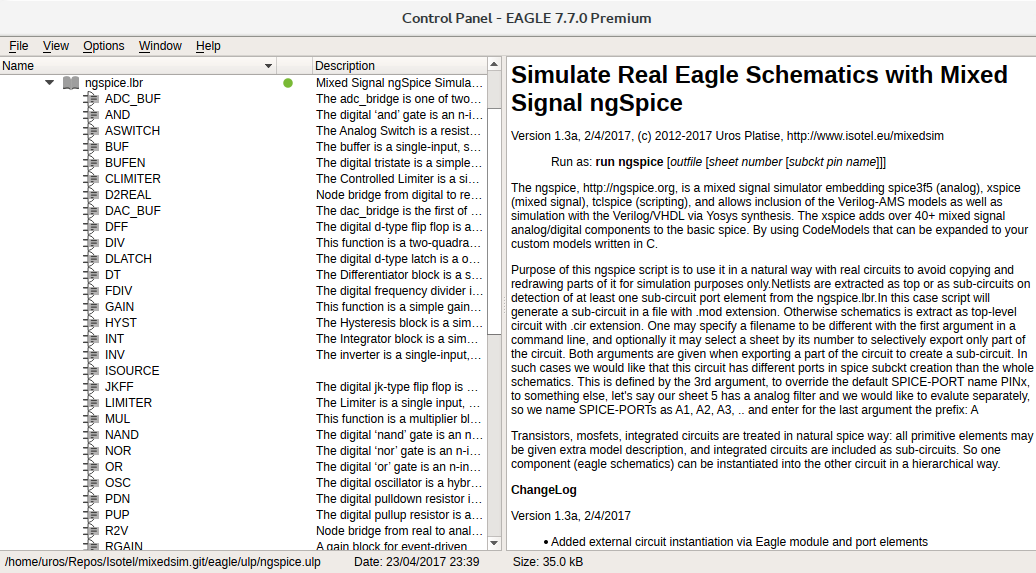Open the File menu
Screen dimensions: 1036x573
(18, 46)
